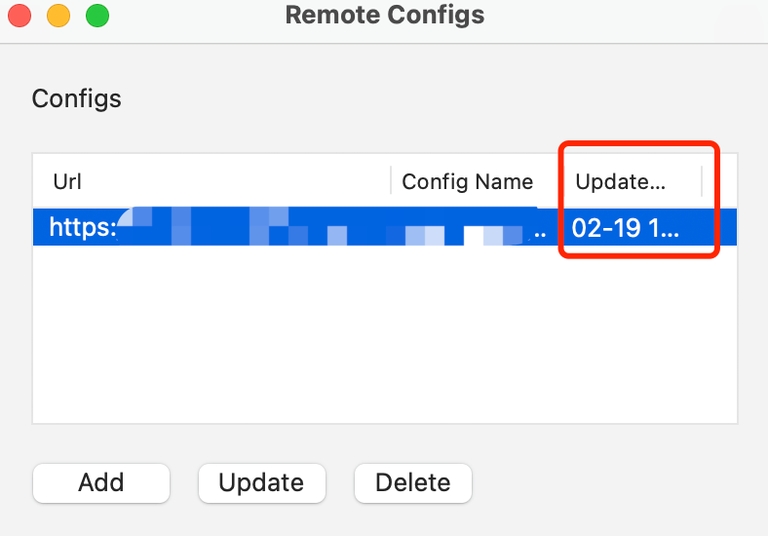768x536 pixels.
Task: Click the 02-19 update time cell
Action: pos(625,228)
